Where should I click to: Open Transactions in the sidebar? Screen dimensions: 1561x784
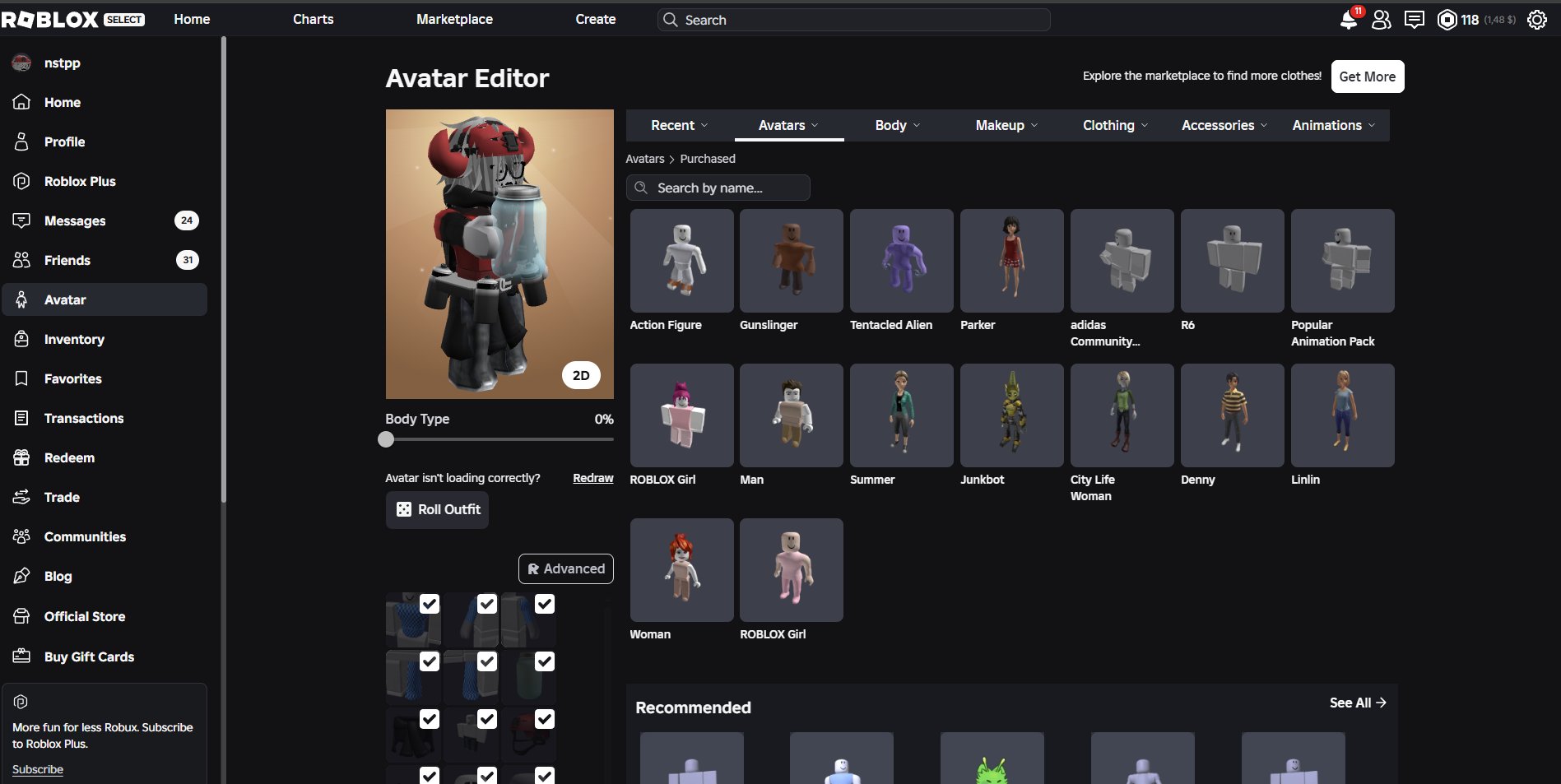pos(105,418)
